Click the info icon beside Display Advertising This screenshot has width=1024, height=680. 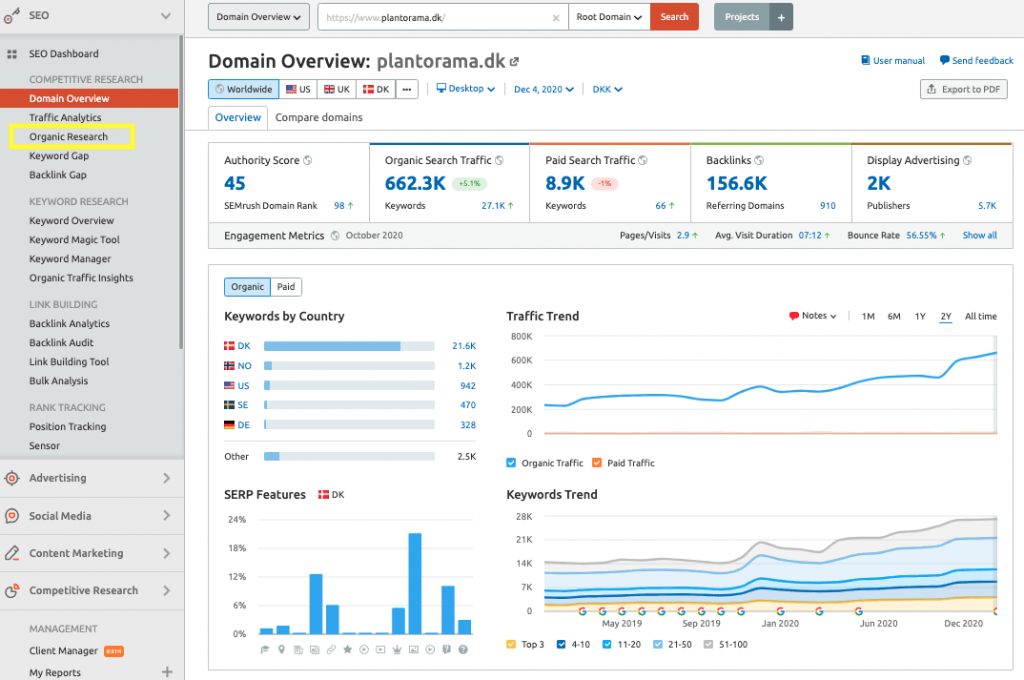pyautogui.click(x=967, y=160)
